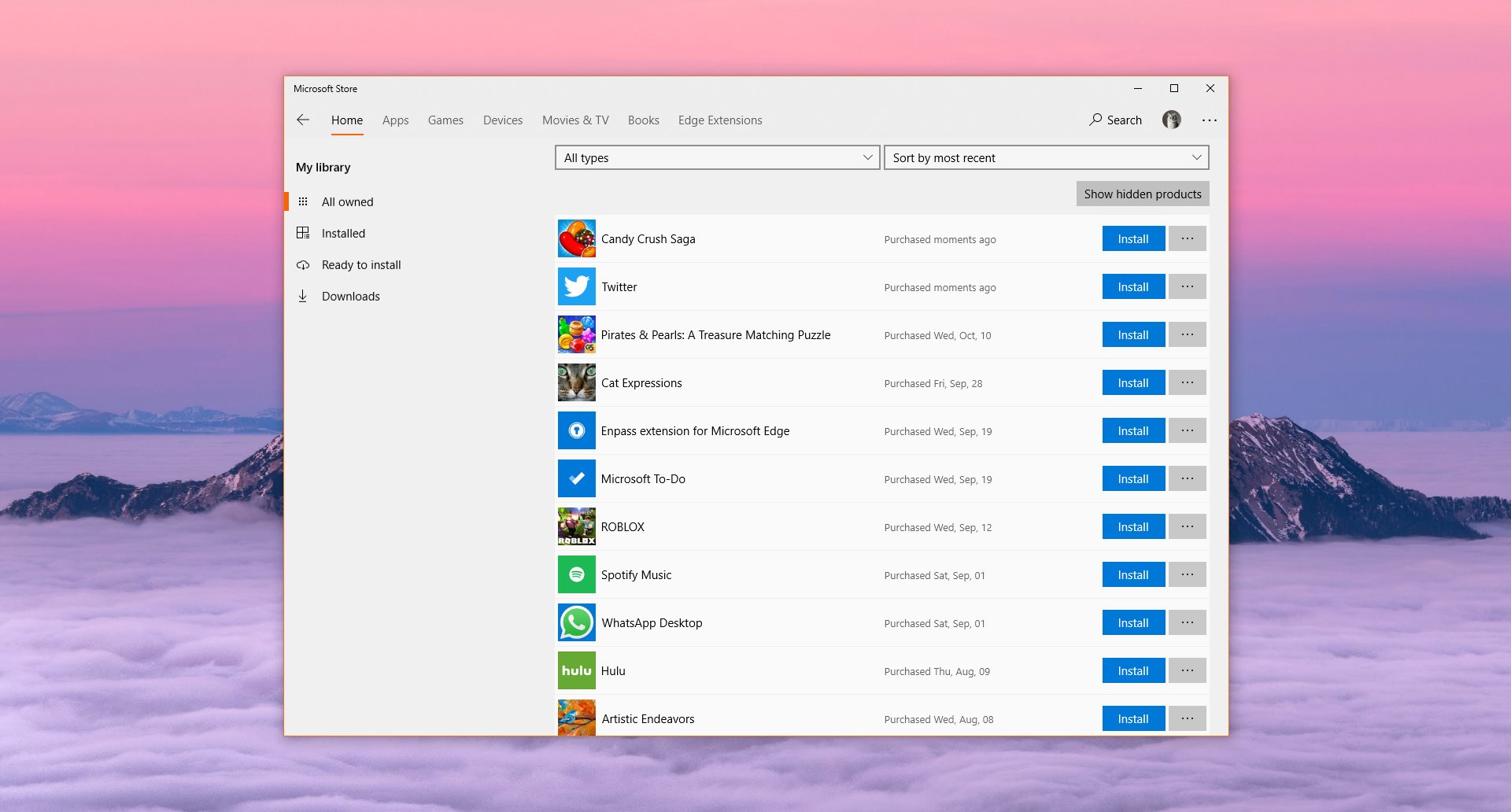Install Candy Crush Saga
This screenshot has width=1511, height=812.
(1133, 238)
